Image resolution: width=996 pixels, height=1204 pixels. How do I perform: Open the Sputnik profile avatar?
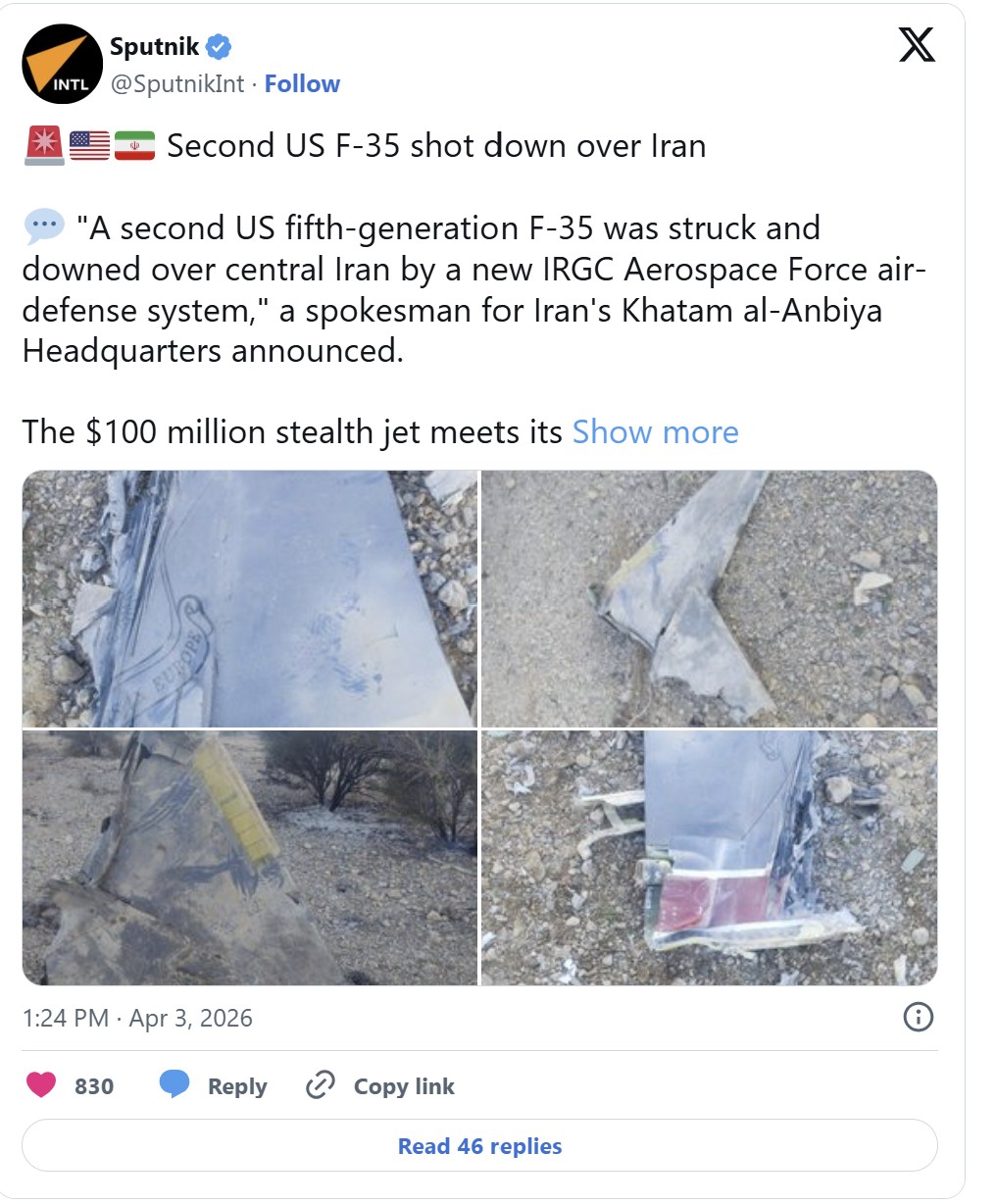(63, 64)
